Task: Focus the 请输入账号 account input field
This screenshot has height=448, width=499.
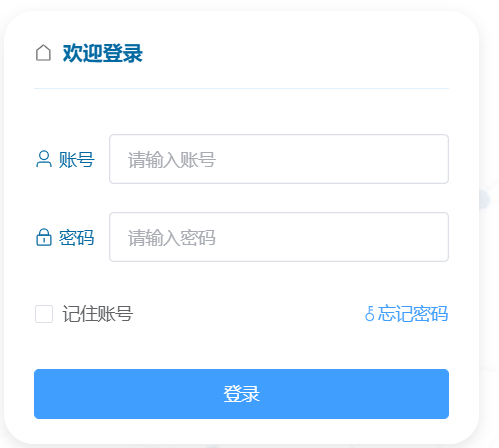Action: coord(279,159)
